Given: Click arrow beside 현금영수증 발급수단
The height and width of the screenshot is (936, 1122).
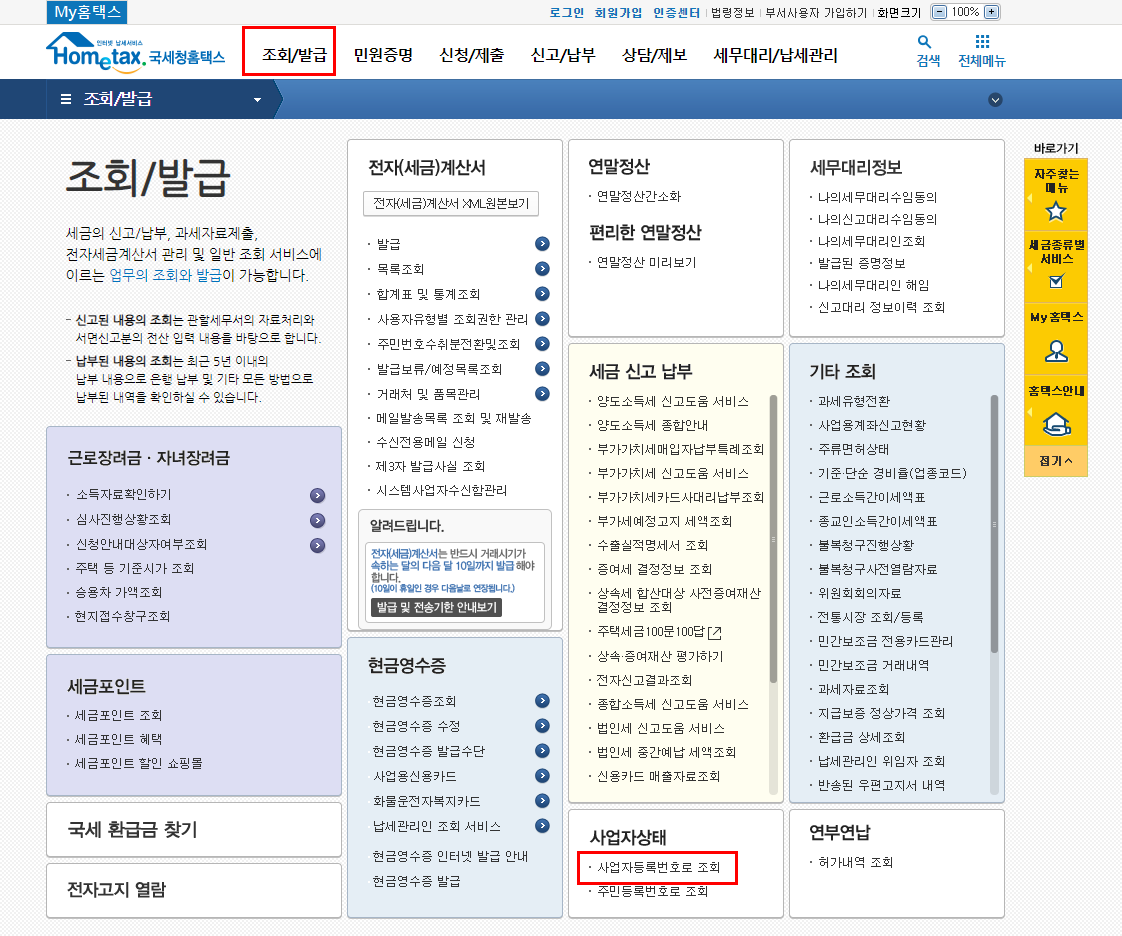Looking at the screenshot, I should coord(542,751).
